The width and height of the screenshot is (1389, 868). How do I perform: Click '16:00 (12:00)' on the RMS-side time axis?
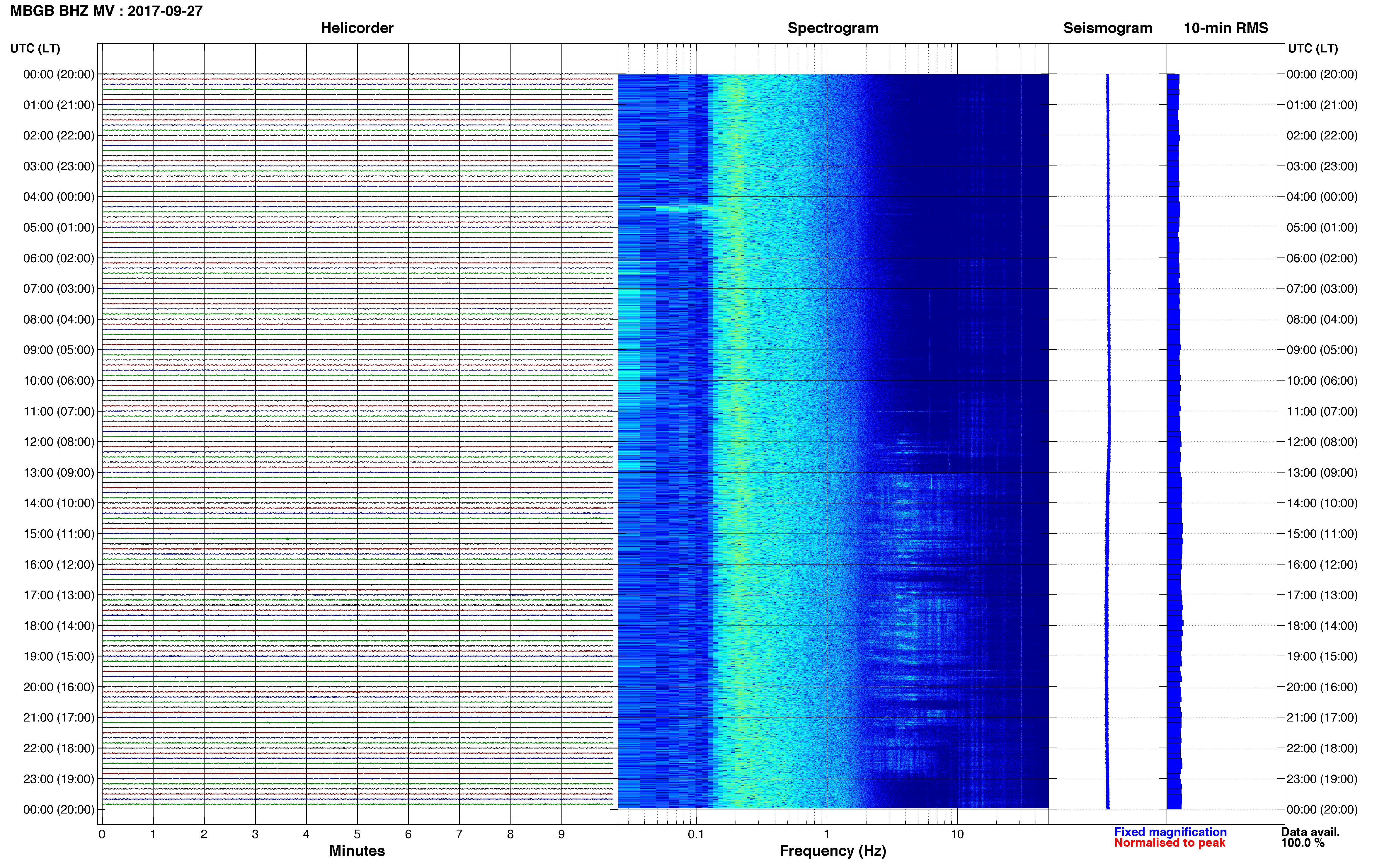1322,565
